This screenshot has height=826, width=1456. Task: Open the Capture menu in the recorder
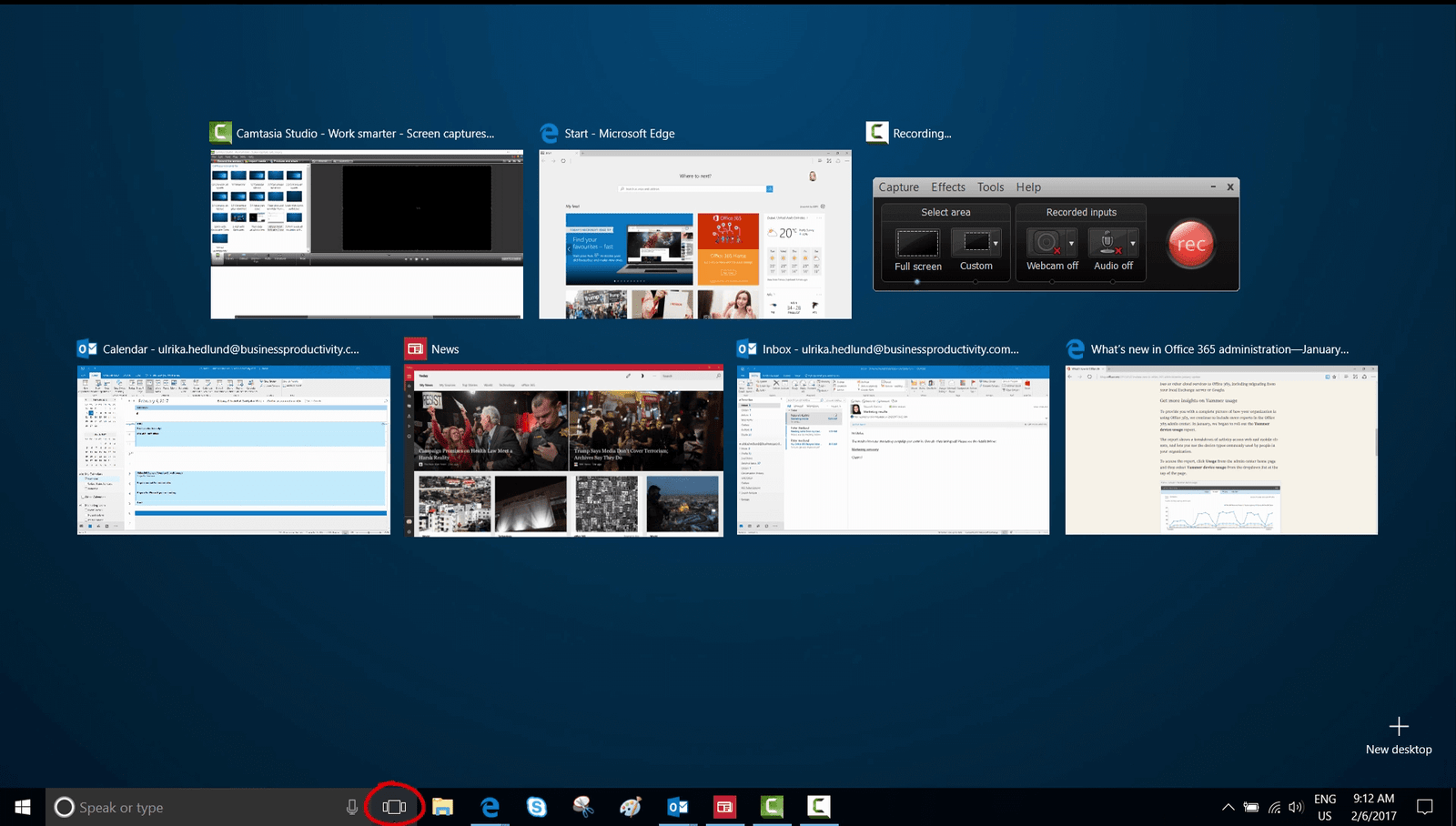[x=898, y=187]
